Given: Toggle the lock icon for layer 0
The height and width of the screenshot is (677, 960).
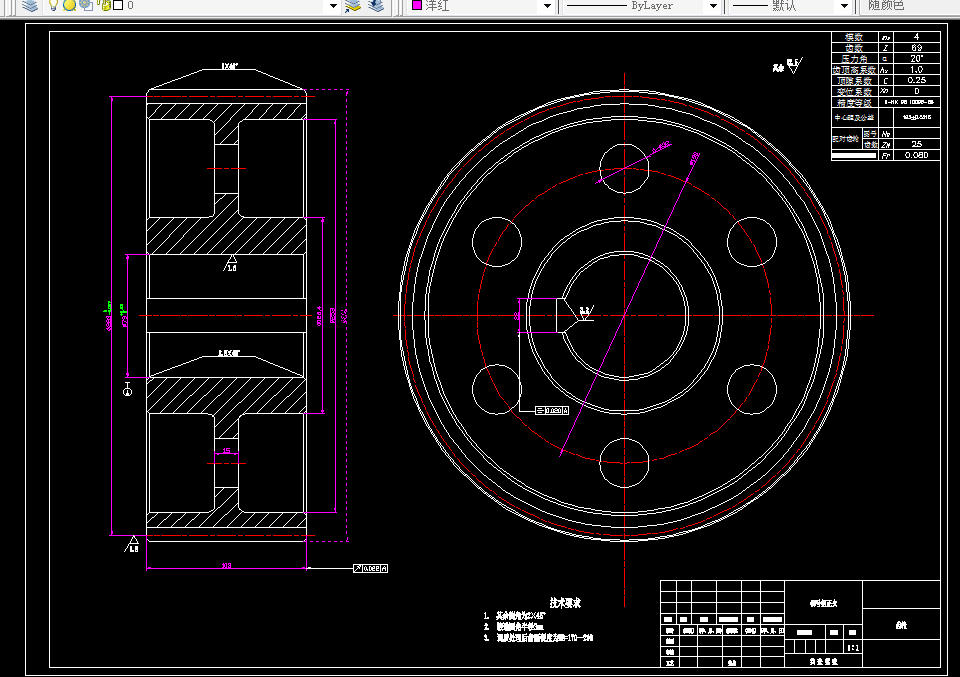Looking at the screenshot, I should point(105,6).
